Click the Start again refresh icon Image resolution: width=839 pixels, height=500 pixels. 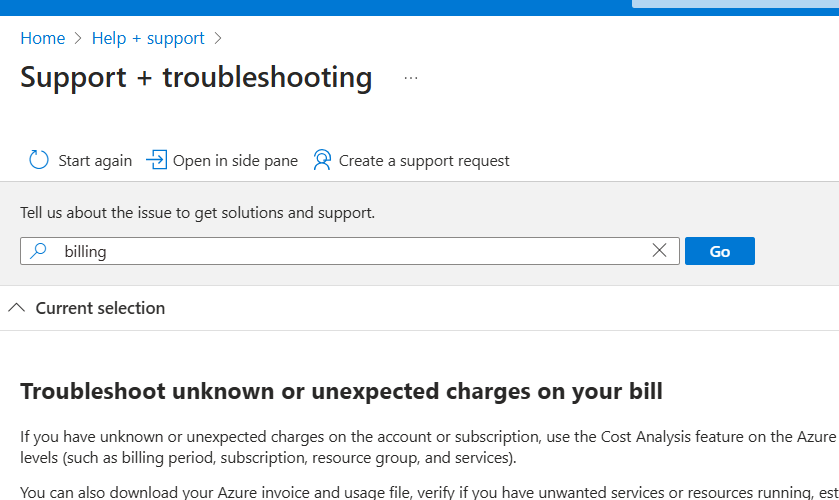tap(39, 160)
